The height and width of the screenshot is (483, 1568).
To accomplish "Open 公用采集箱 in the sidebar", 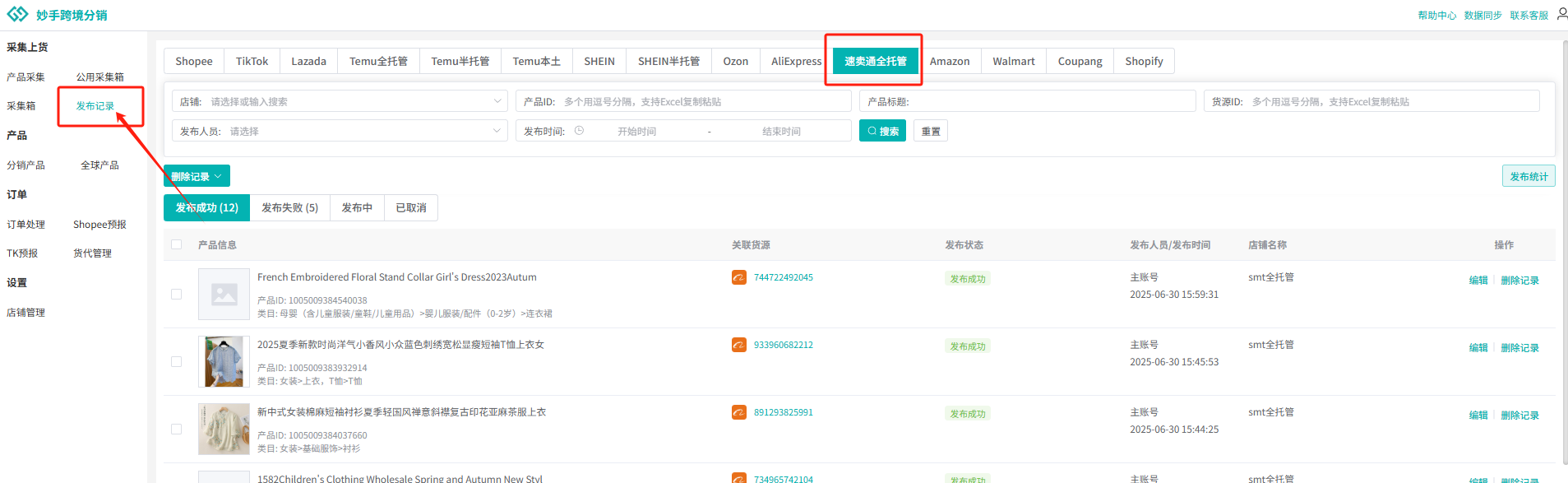I will 100,77.
